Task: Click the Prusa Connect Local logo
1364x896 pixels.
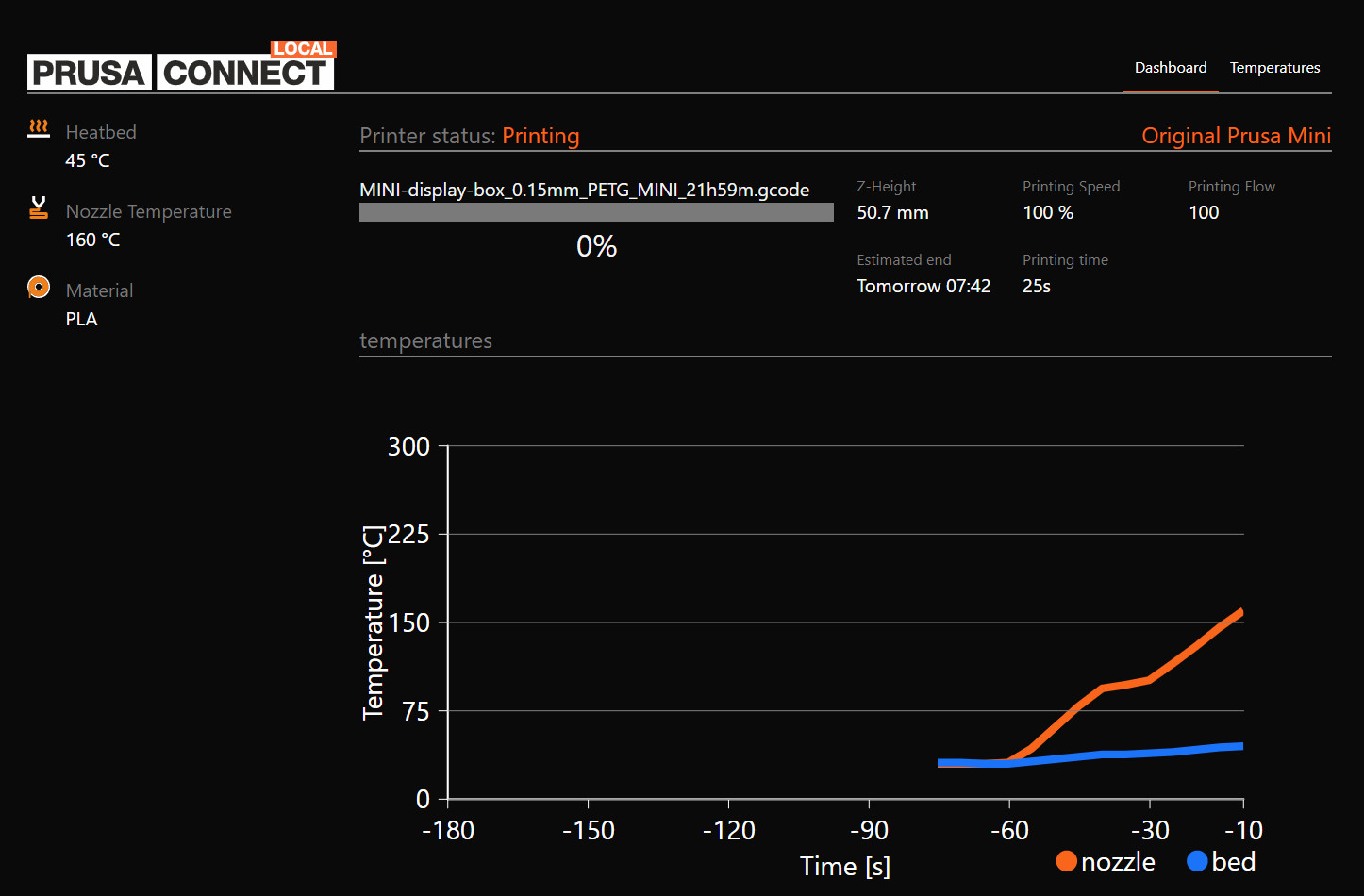Action: [182, 65]
